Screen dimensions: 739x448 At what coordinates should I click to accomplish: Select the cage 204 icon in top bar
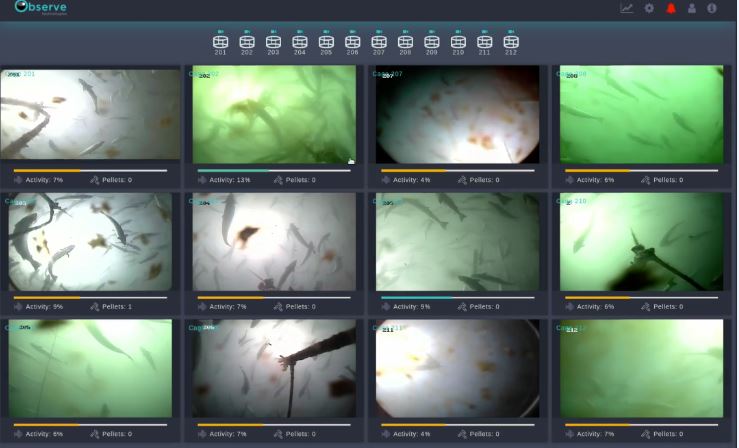click(300, 41)
